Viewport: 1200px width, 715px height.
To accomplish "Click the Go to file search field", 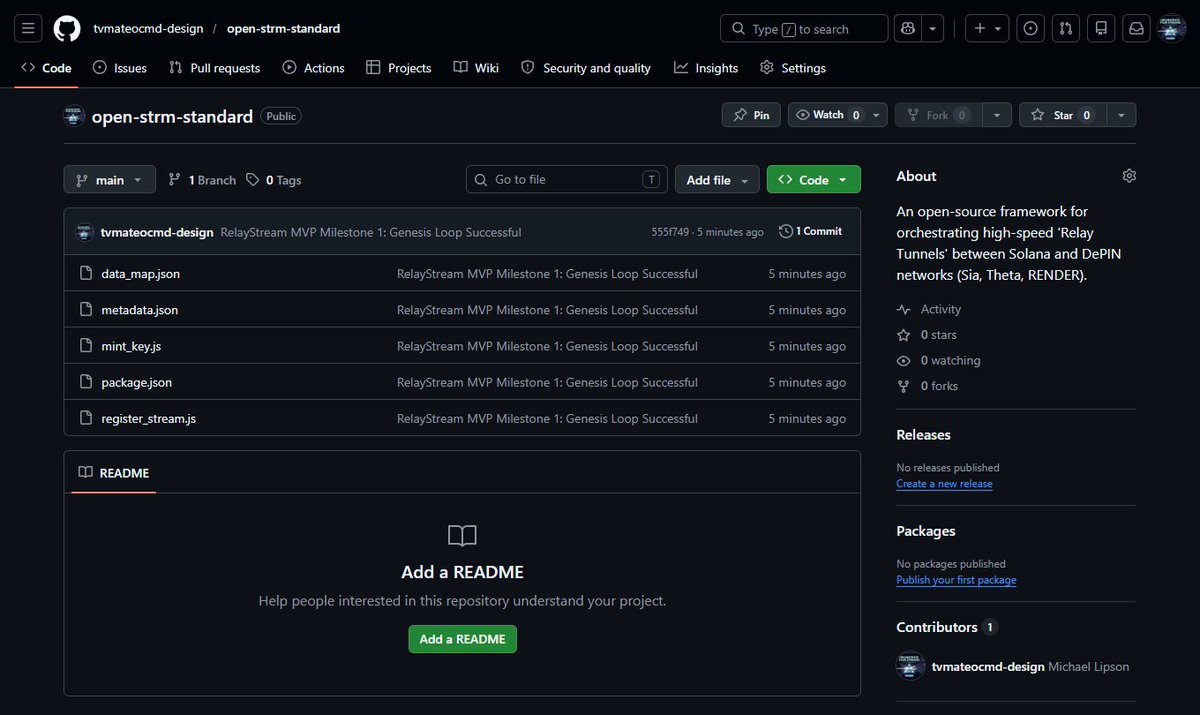I will (567, 180).
